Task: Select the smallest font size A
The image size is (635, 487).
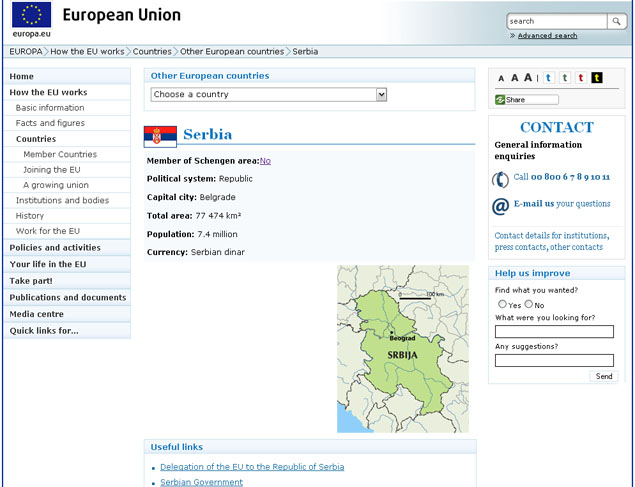Action: 501,79
